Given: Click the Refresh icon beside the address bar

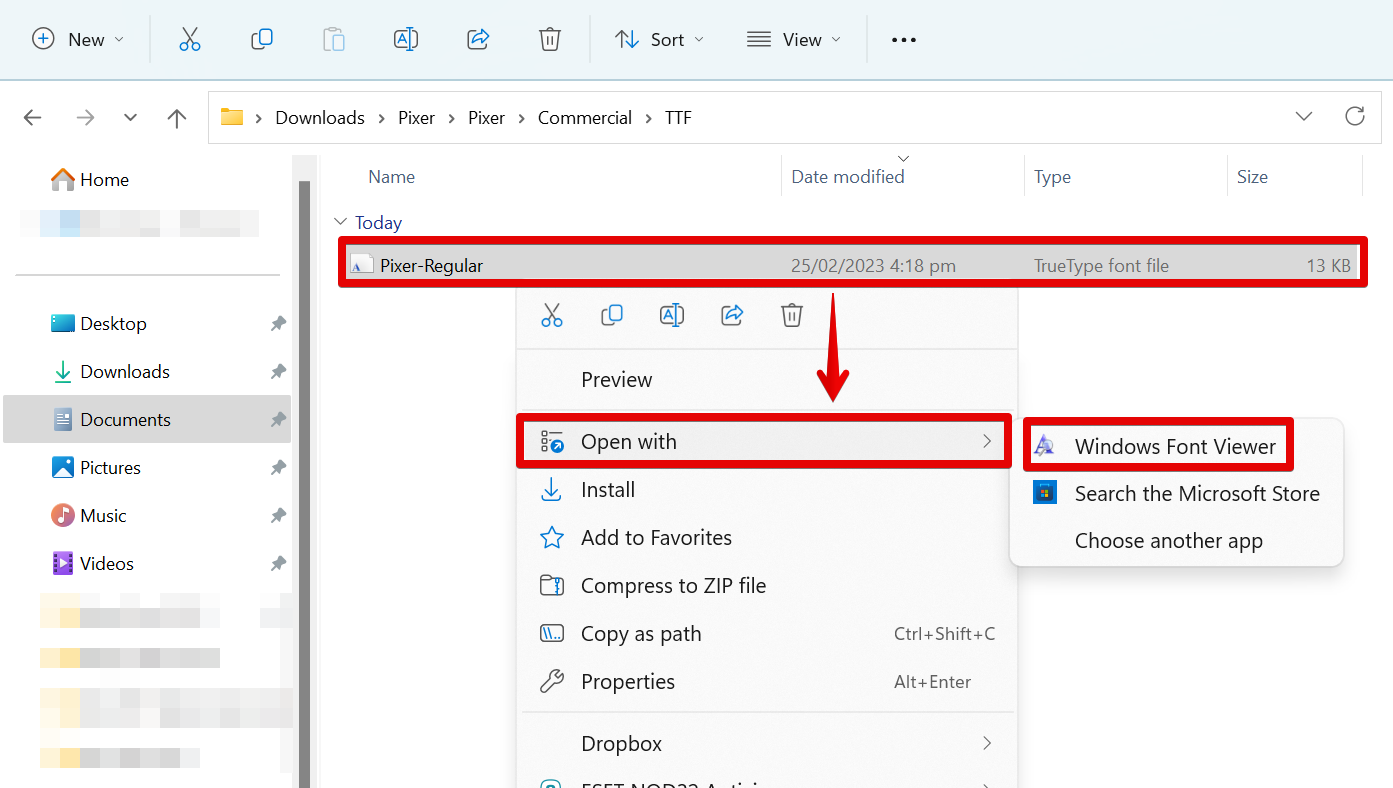Looking at the screenshot, I should click(1354, 117).
